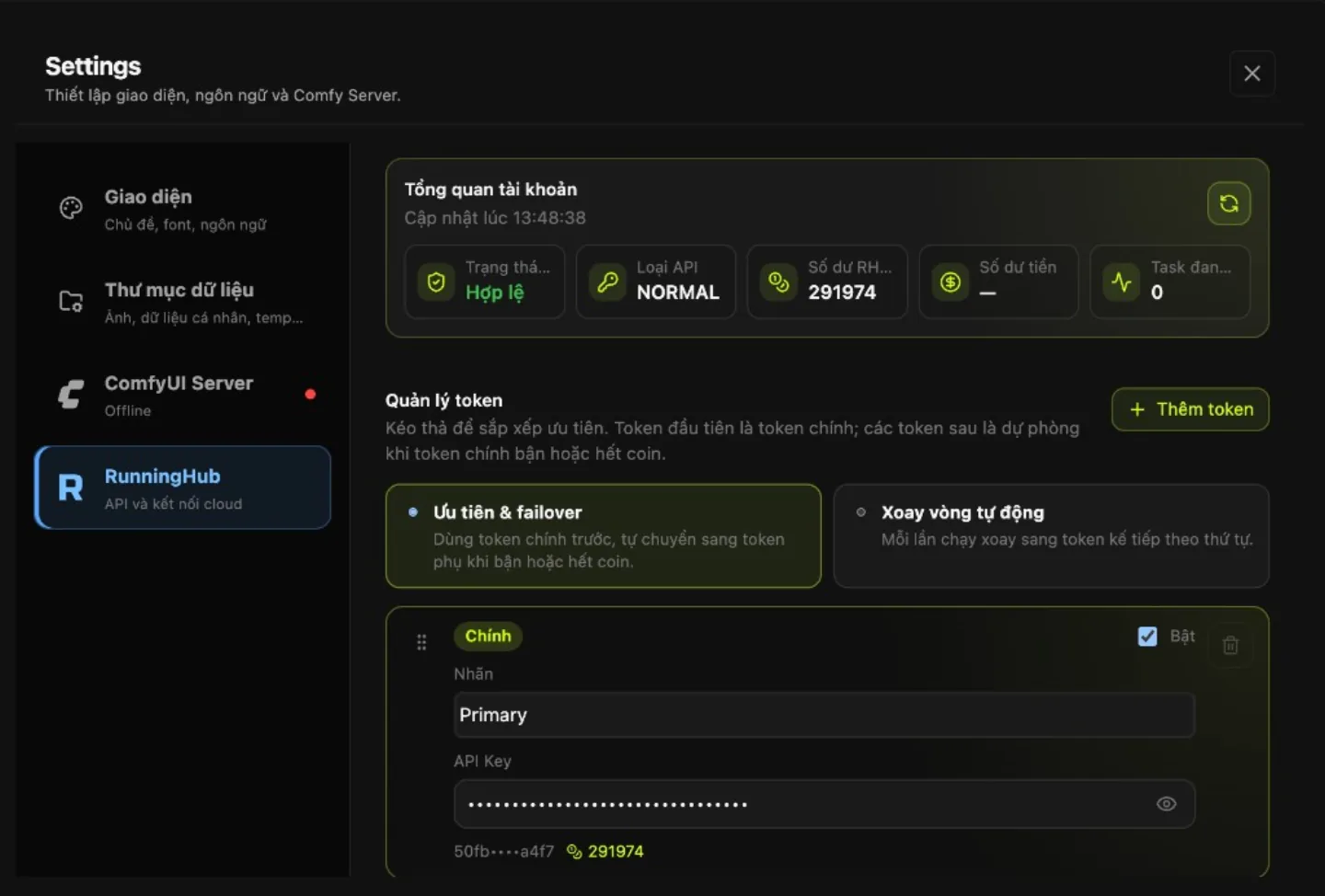
Task: Click the Chính badge
Action: point(488,636)
